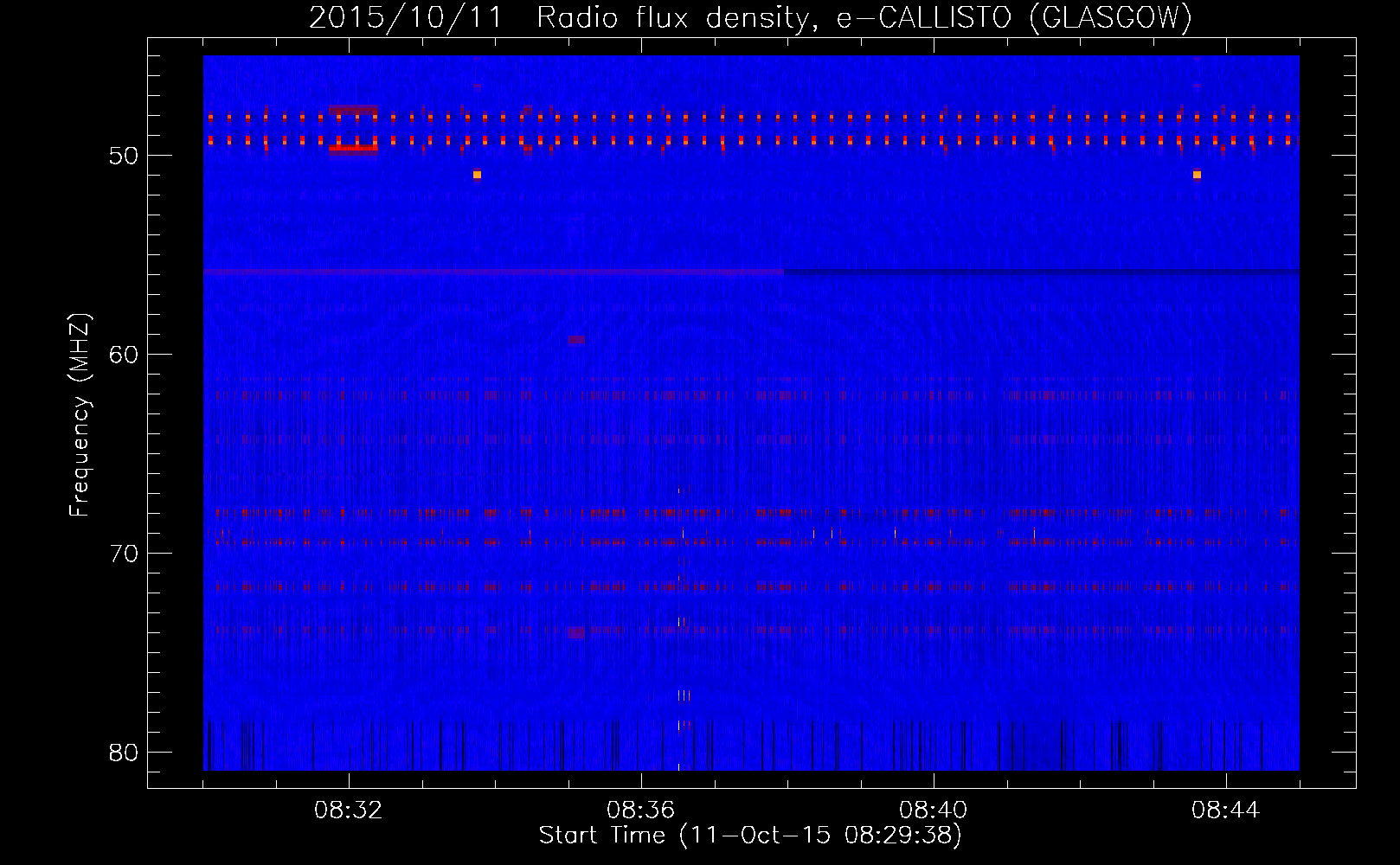Click the 'Start Time (11-Oct-15 08:29:38)' label
This screenshot has width=1400, height=865.
coord(750,836)
